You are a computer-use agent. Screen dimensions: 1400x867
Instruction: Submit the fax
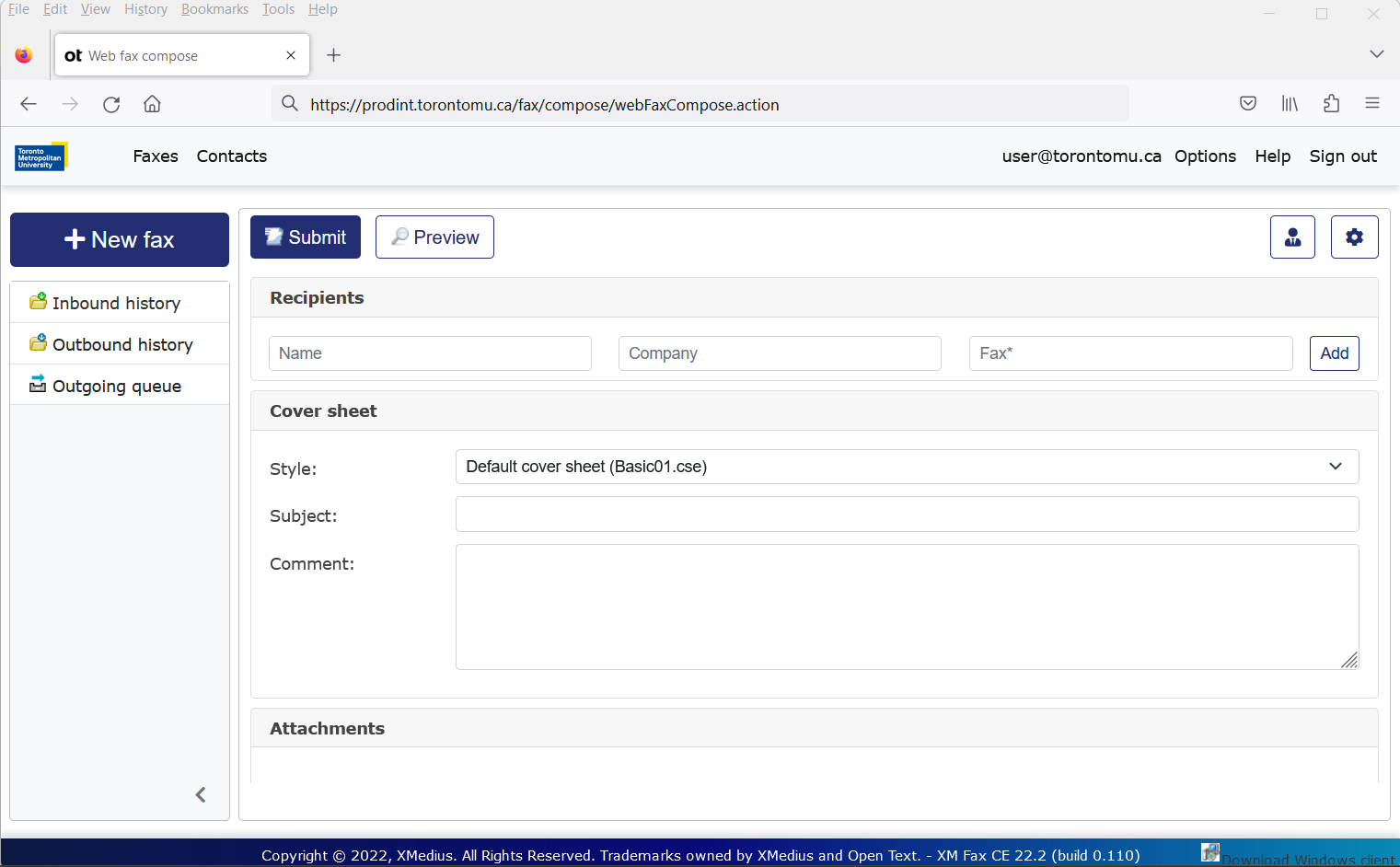(x=306, y=237)
